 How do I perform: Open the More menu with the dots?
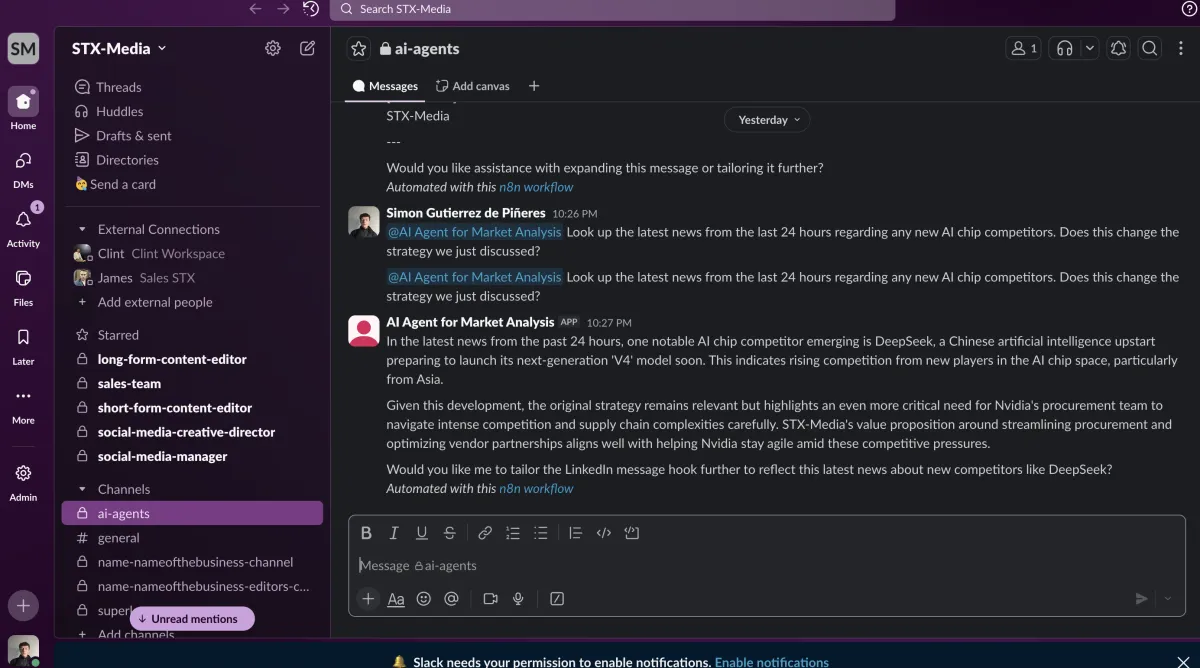pyautogui.click(x=23, y=404)
